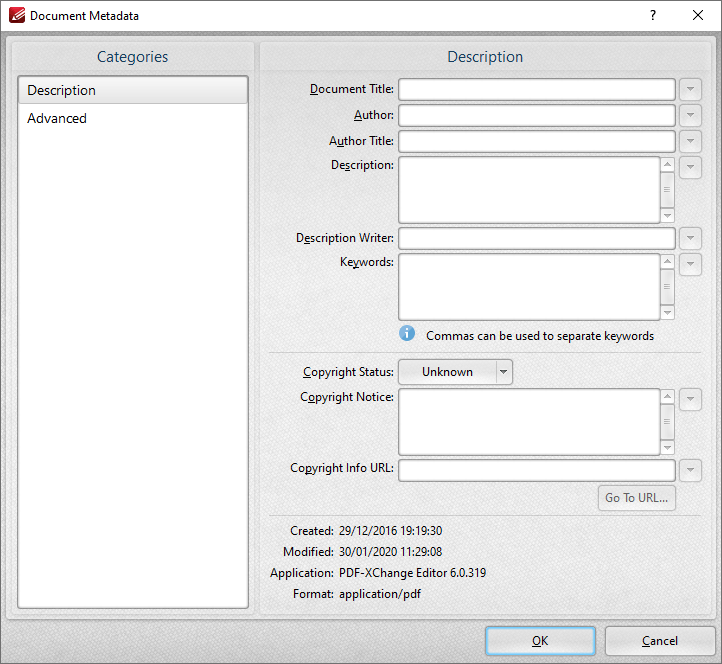Image resolution: width=722 pixels, height=664 pixels.
Task: Click the Description box scroll down arrow
Action: click(667, 216)
